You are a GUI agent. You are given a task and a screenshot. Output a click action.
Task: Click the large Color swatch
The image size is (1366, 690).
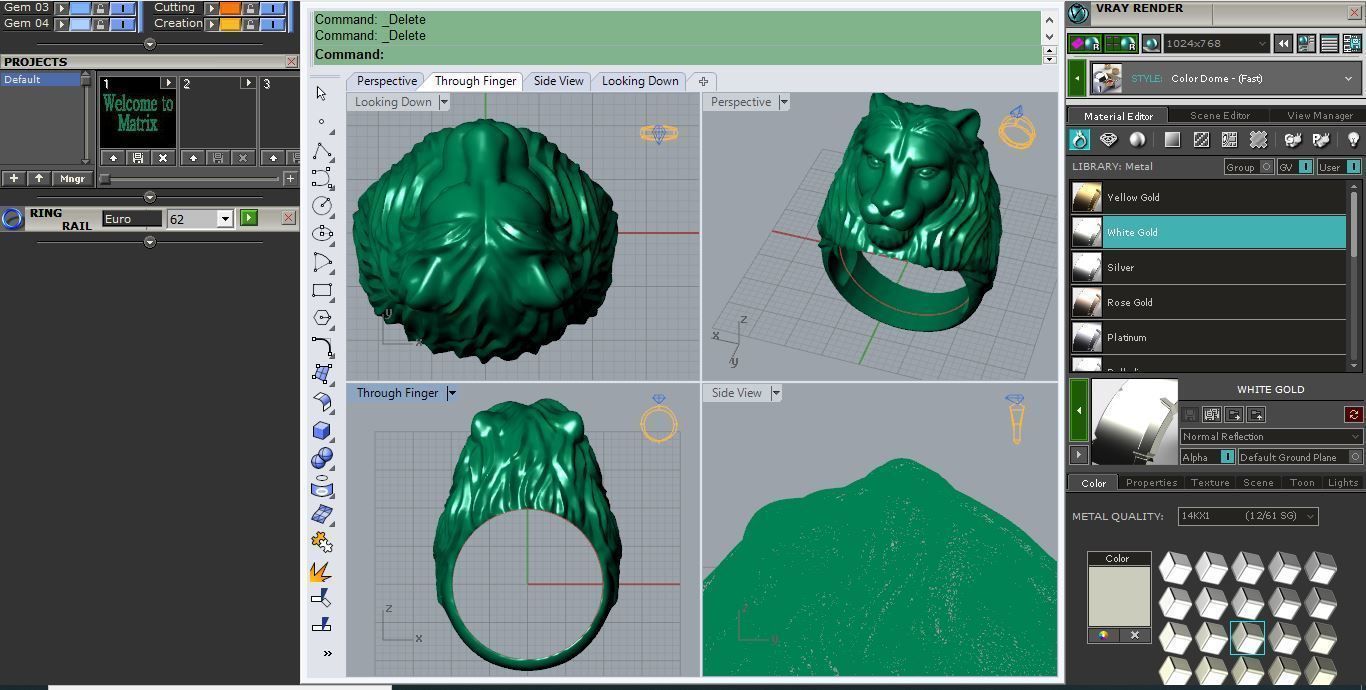coord(1119,596)
